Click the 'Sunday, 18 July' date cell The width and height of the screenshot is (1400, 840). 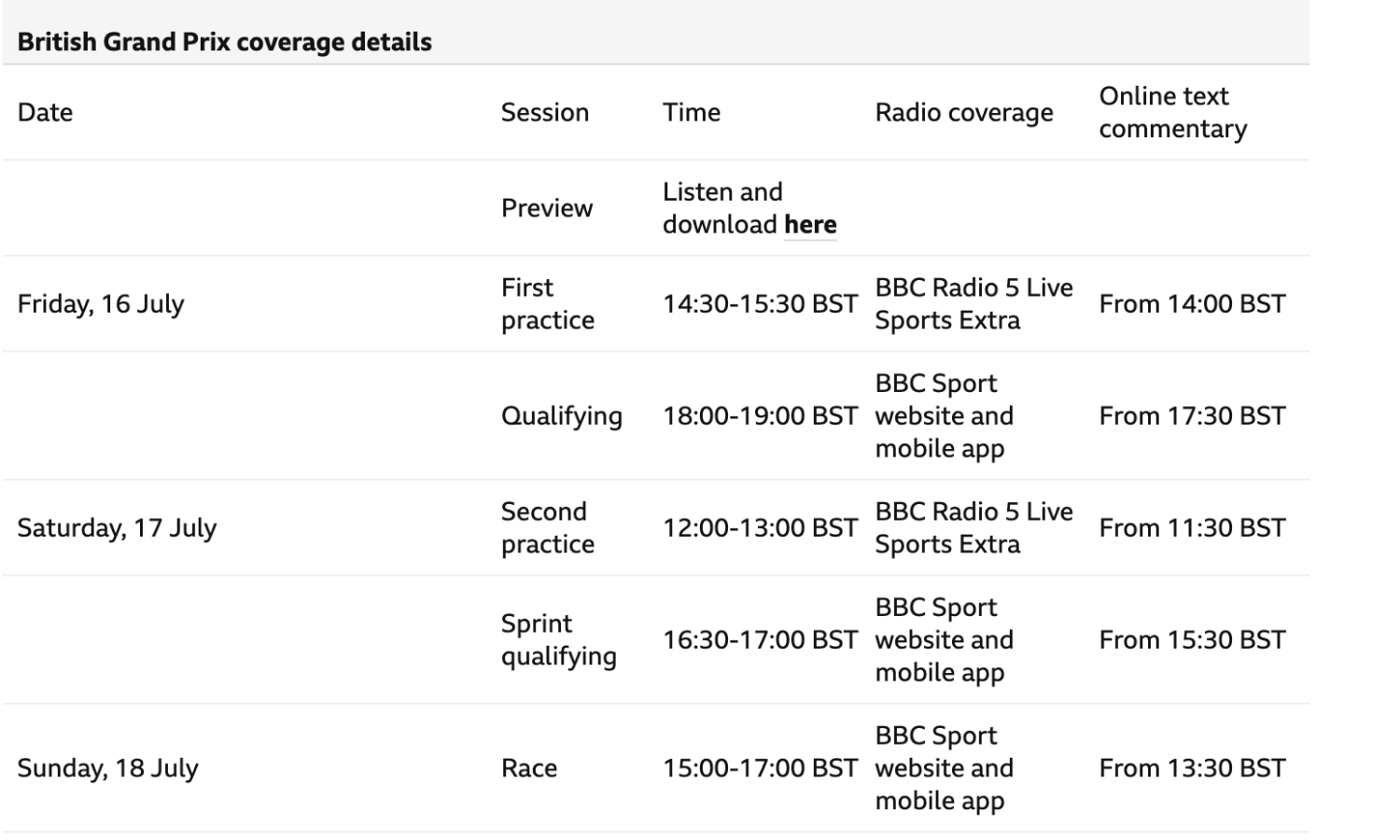pos(108,768)
